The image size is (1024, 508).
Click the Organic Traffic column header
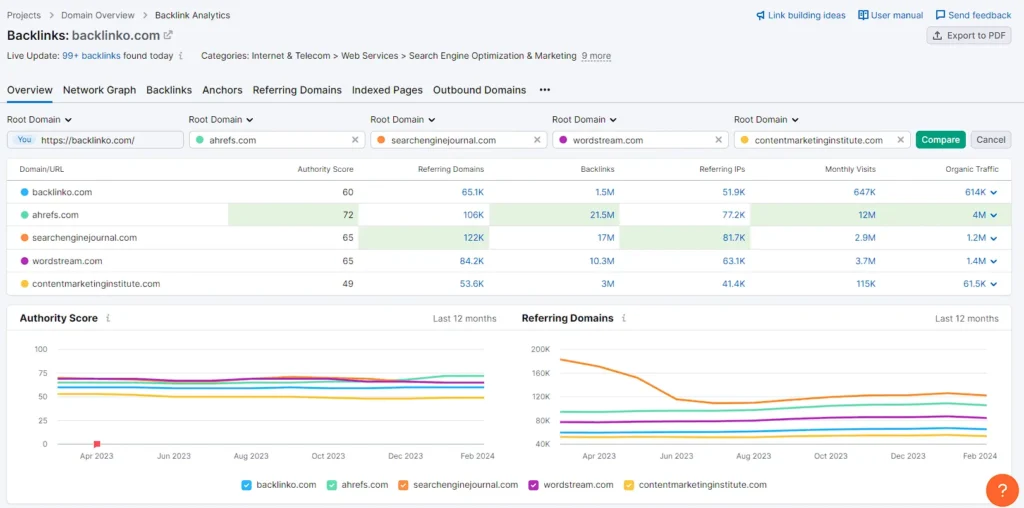point(972,169)
